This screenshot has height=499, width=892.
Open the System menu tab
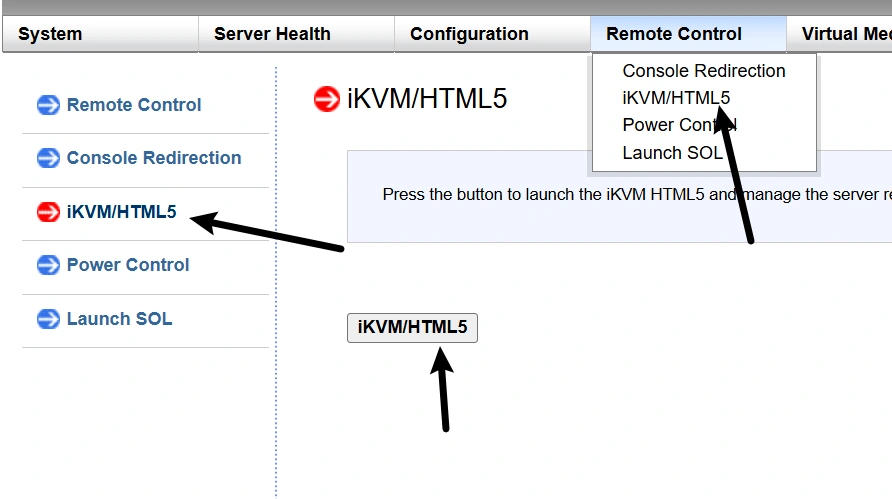pyautogui.click(x=50, y=34)
